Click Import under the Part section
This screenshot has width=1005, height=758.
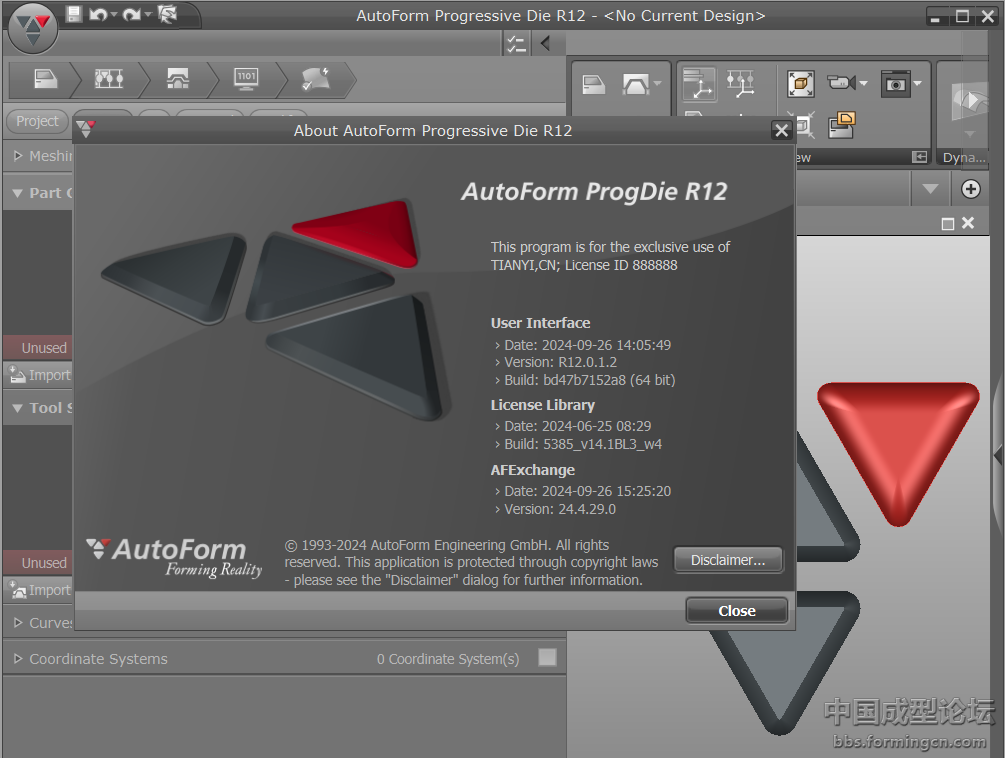(x=40, y=375)
